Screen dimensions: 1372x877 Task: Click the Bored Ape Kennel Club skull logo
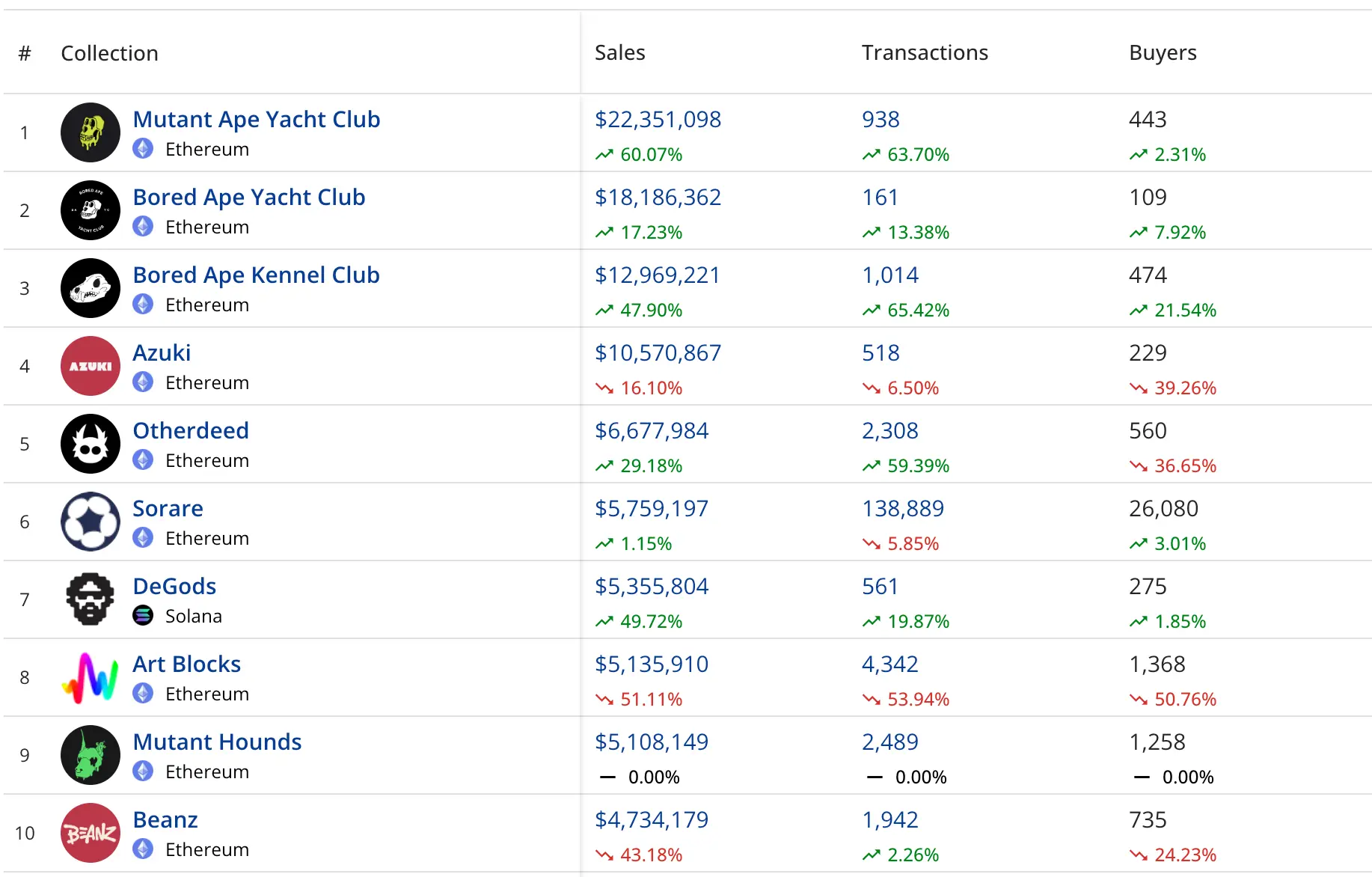click(x=91, y=288)
